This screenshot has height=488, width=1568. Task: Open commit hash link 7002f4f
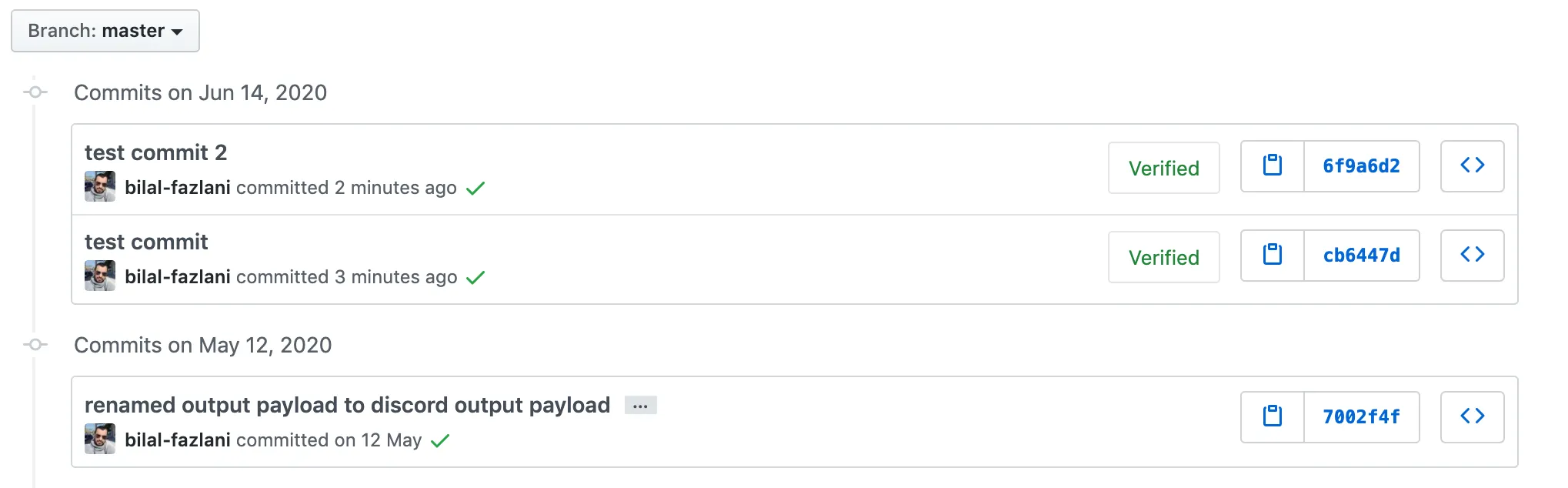click(1361, 416)
